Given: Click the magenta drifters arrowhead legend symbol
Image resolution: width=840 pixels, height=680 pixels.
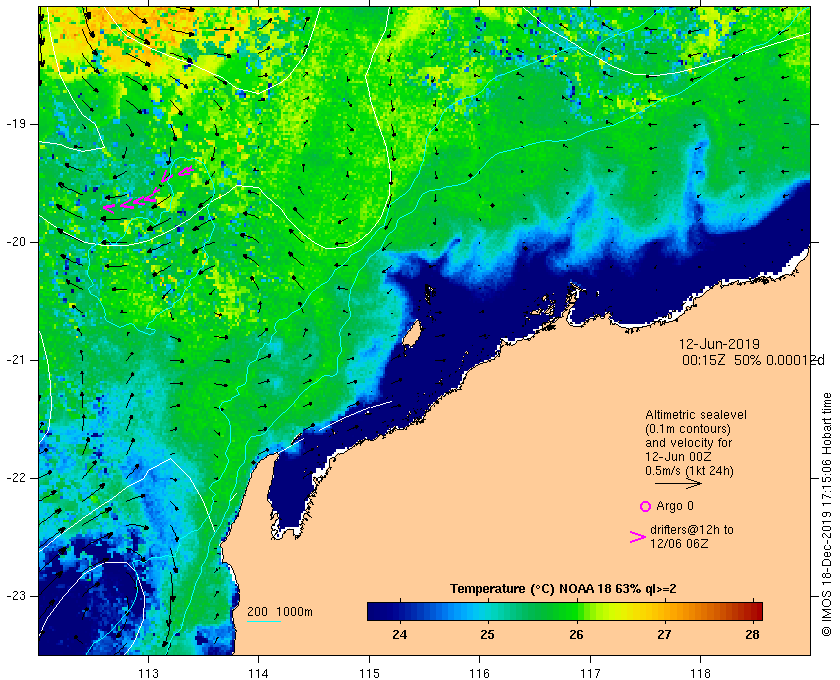Looking at the screenshot, I should [637, 537].
